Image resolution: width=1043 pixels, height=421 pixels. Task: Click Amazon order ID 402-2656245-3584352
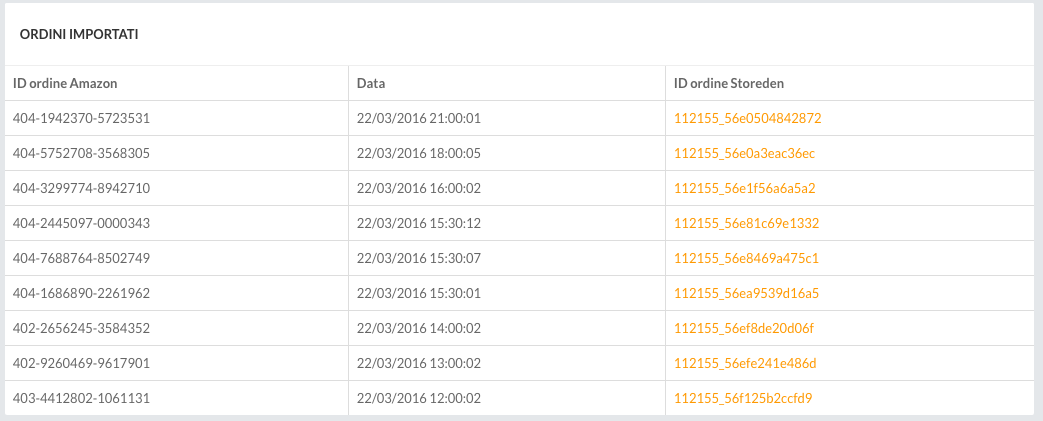(81, 328)
